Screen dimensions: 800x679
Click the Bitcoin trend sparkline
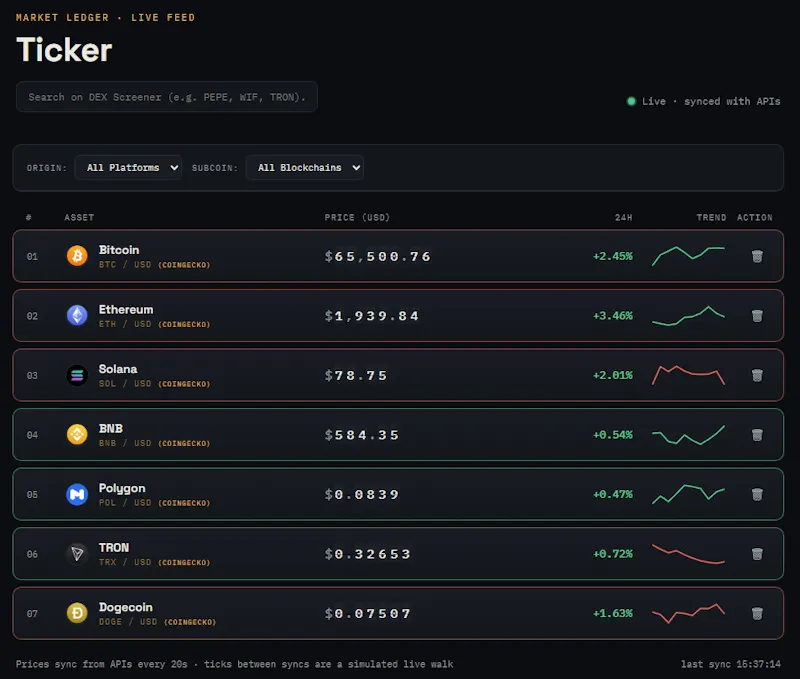coord(688,256)
